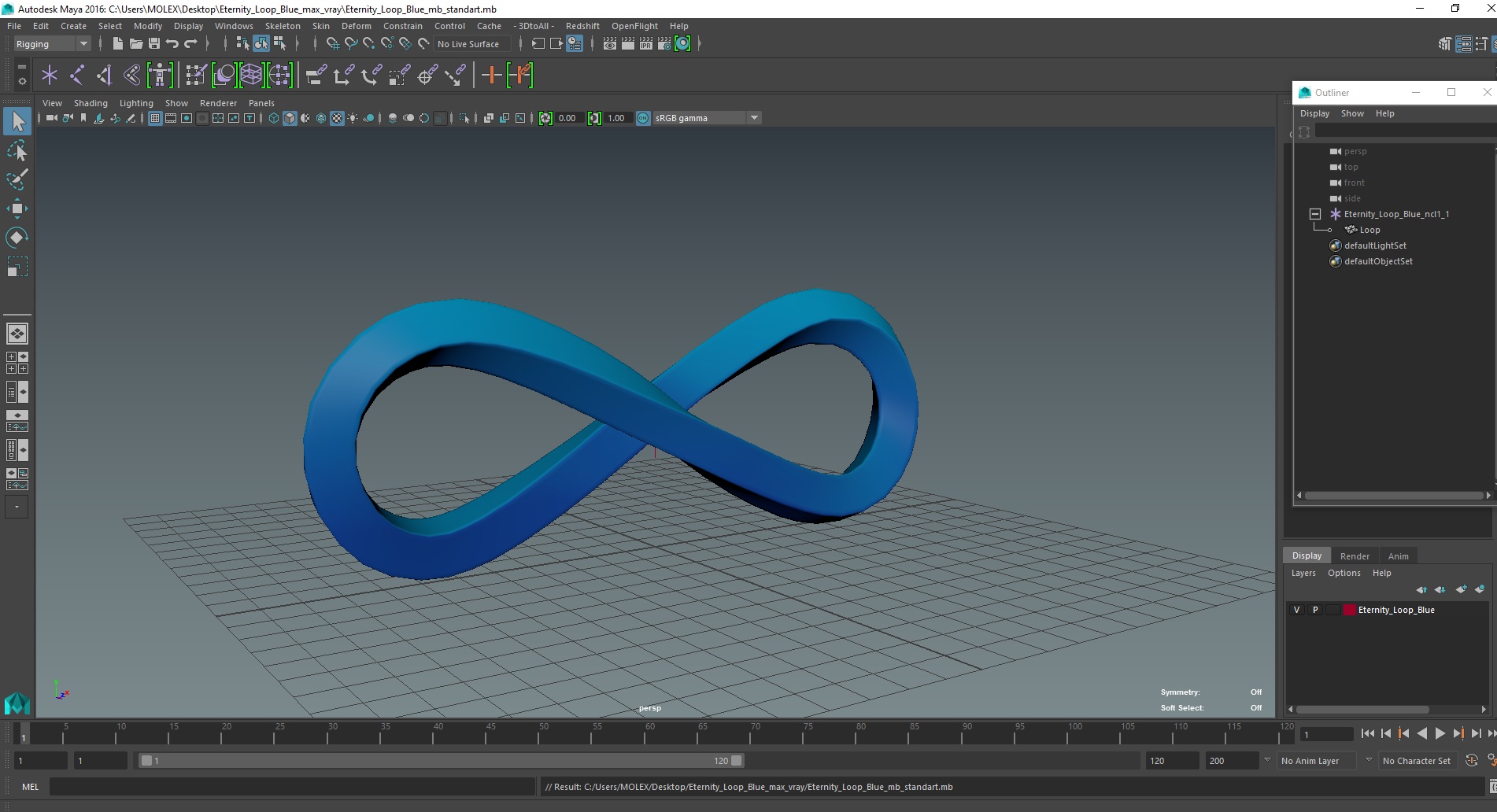
Task: Activate the Scale tool in toolbox
Action: pyautogui.click(x=17, y=267)
